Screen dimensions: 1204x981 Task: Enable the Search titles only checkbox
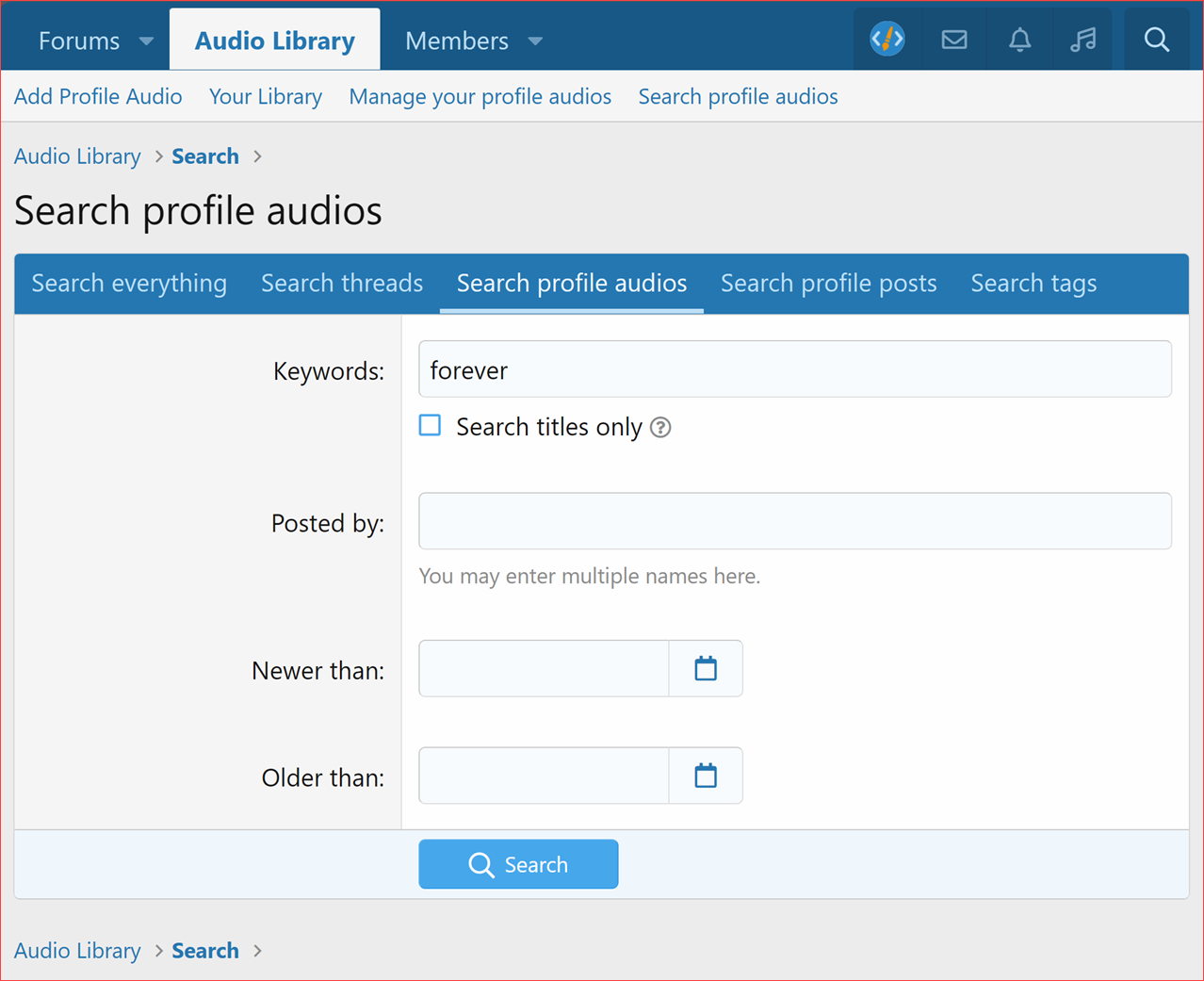[430, 425]
